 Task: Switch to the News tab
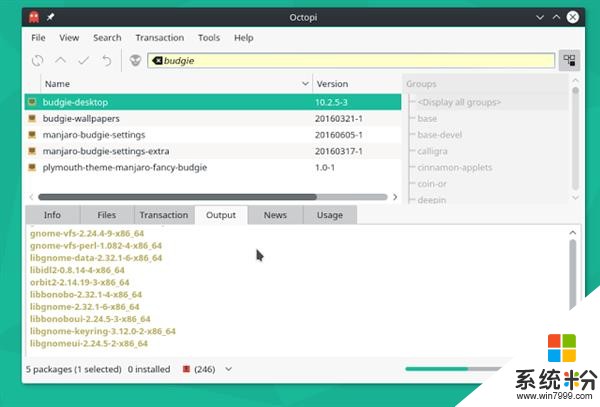(275, 215)
